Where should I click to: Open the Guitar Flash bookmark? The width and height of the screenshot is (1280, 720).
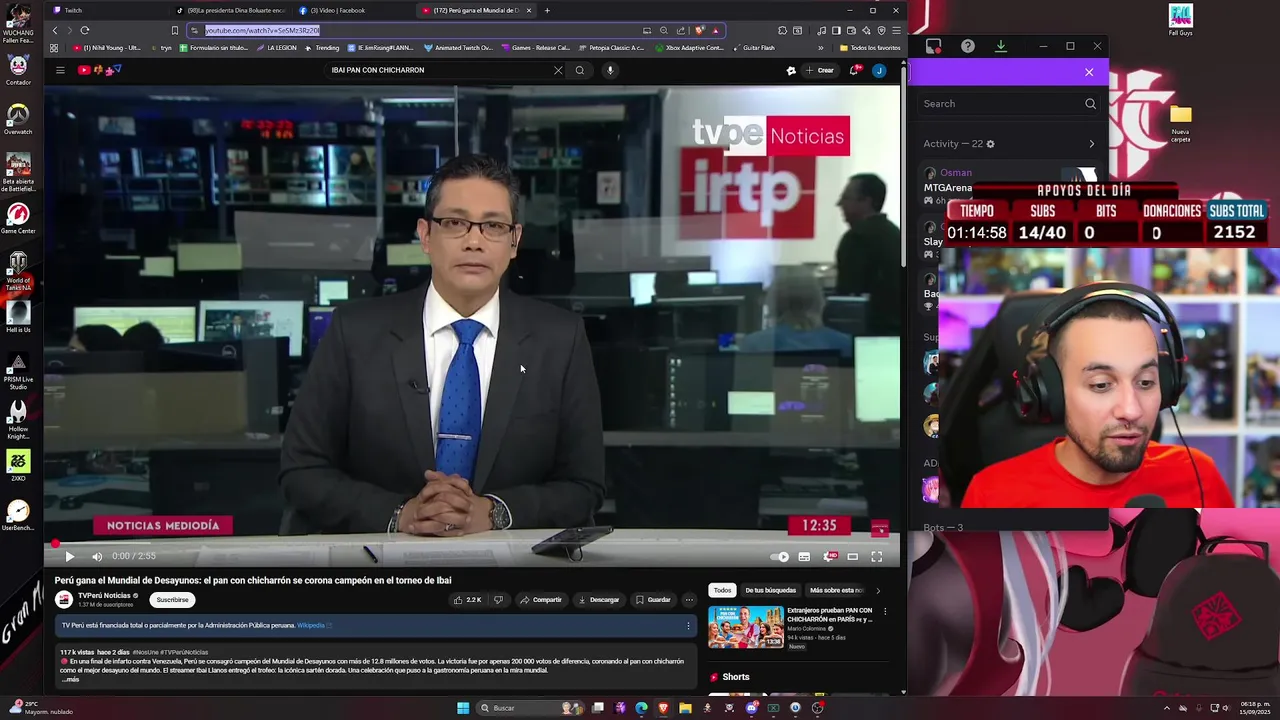pos(754,48)
